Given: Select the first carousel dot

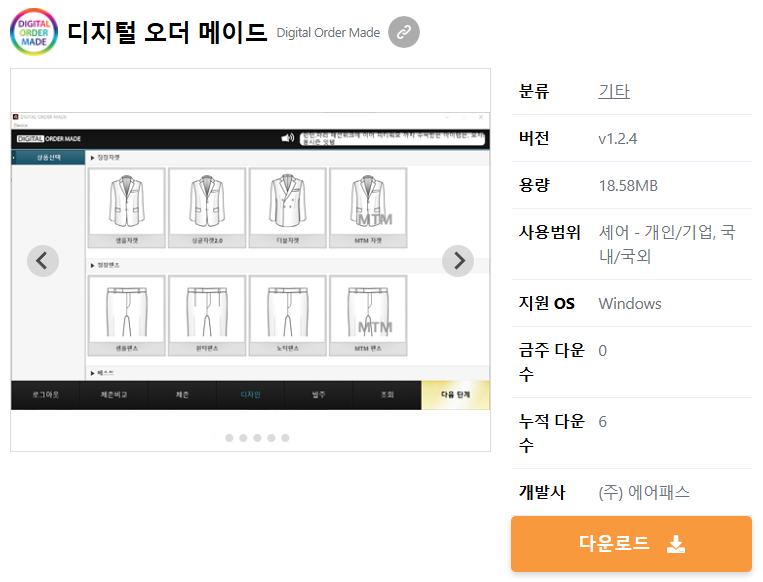Looking at the screenshot, I should [x=229, y=438].
